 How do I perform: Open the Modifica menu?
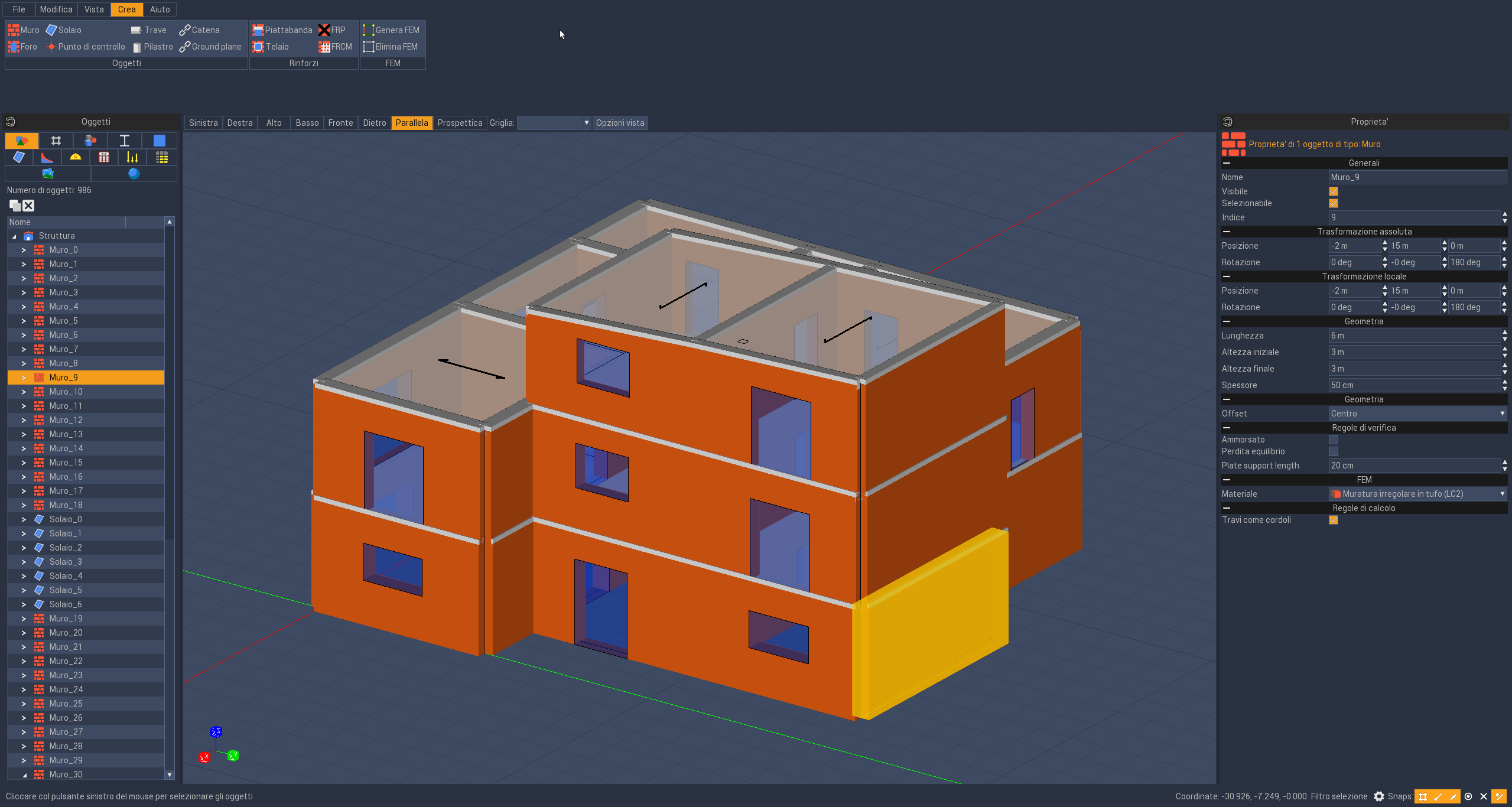[56, 9]
